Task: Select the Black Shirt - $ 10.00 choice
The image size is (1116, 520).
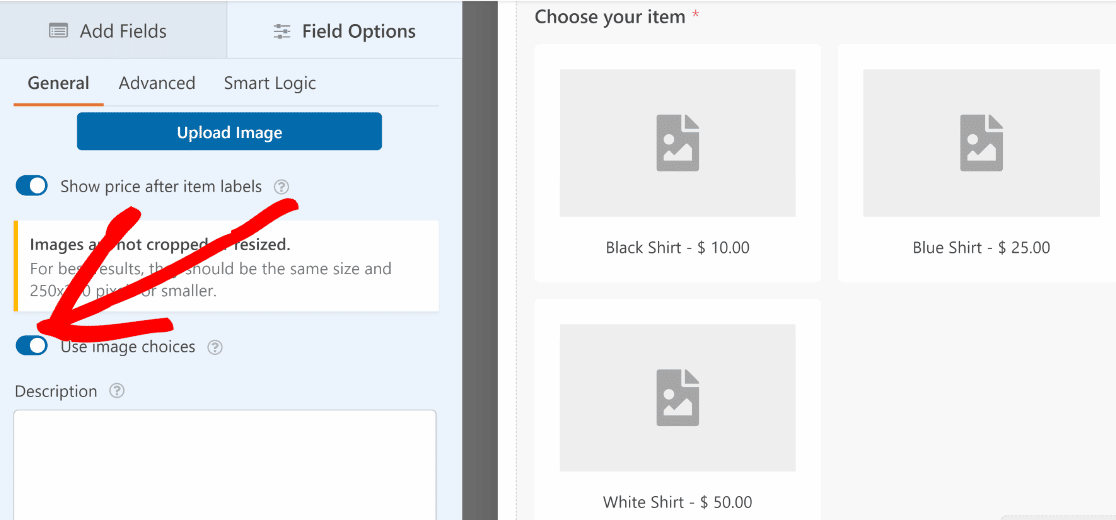Action: click(678, 163)
